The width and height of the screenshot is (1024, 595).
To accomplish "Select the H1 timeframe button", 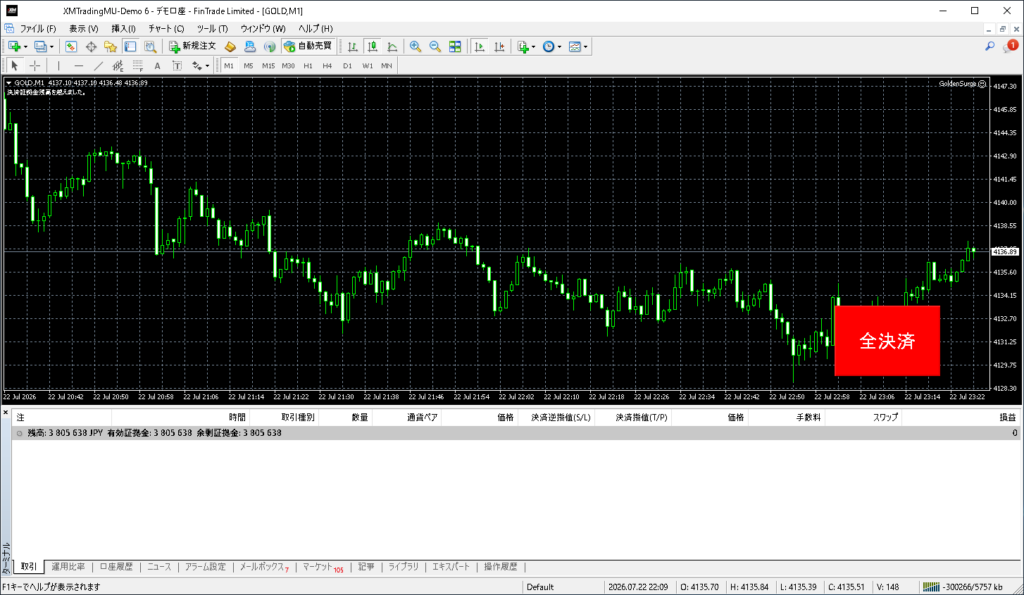I will pos(308,65).
